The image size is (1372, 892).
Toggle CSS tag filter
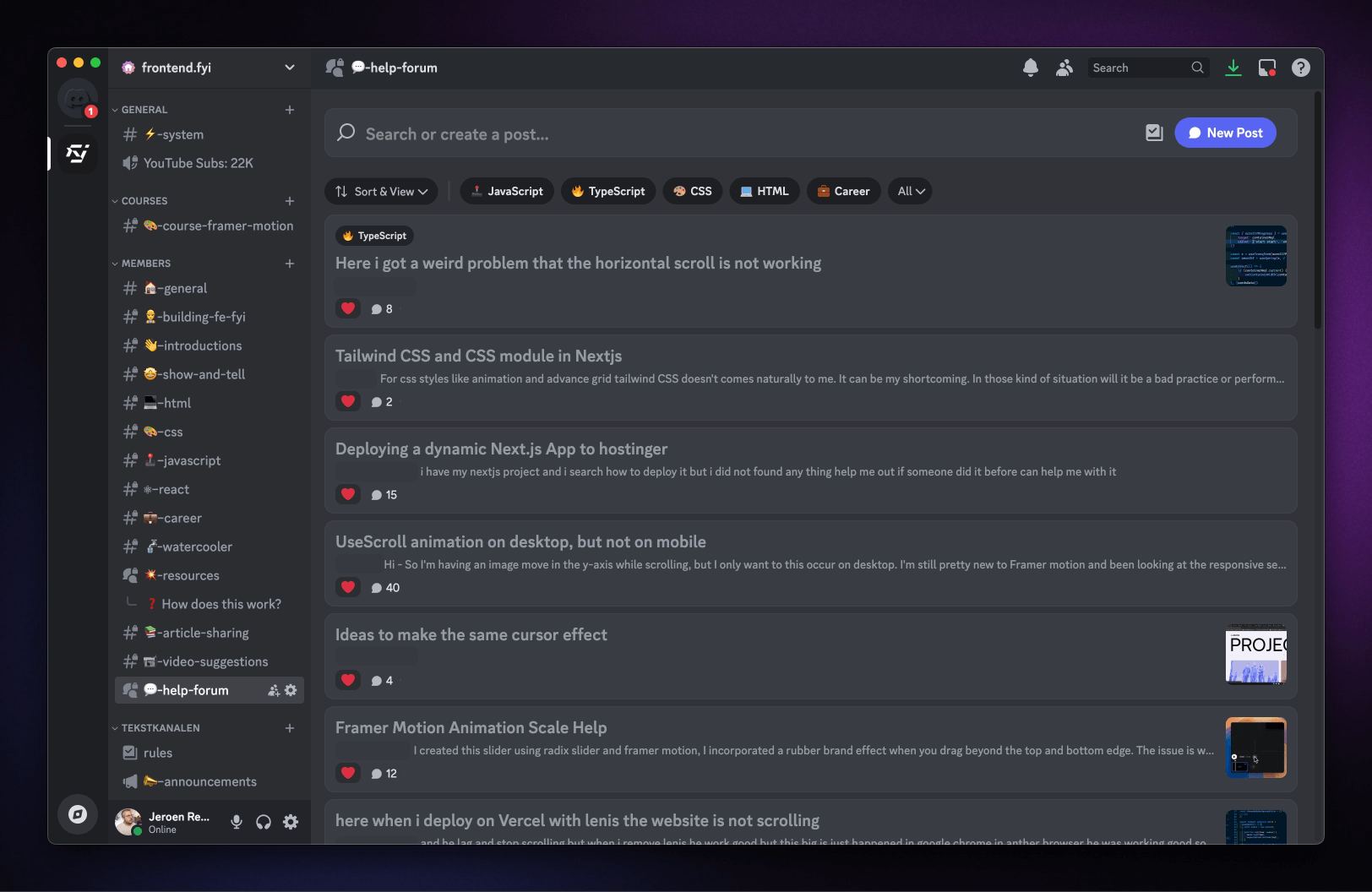(x=693, y=191)
